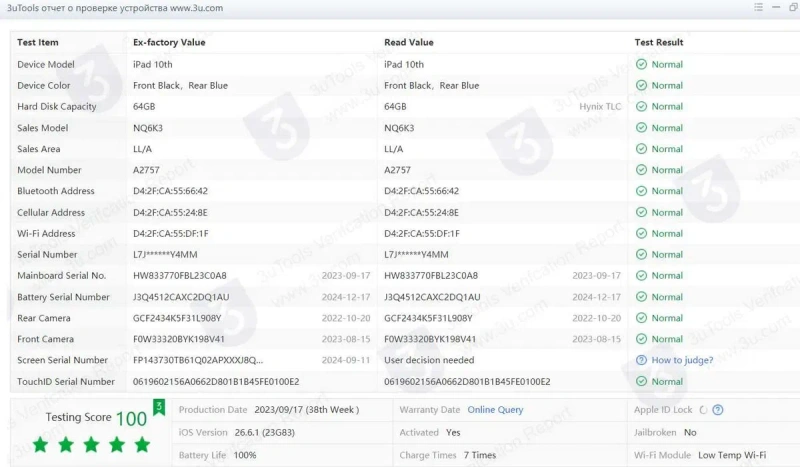Click the list menu icon in title bar
This screenshot has height=467, width=800.
click(759, 7)
